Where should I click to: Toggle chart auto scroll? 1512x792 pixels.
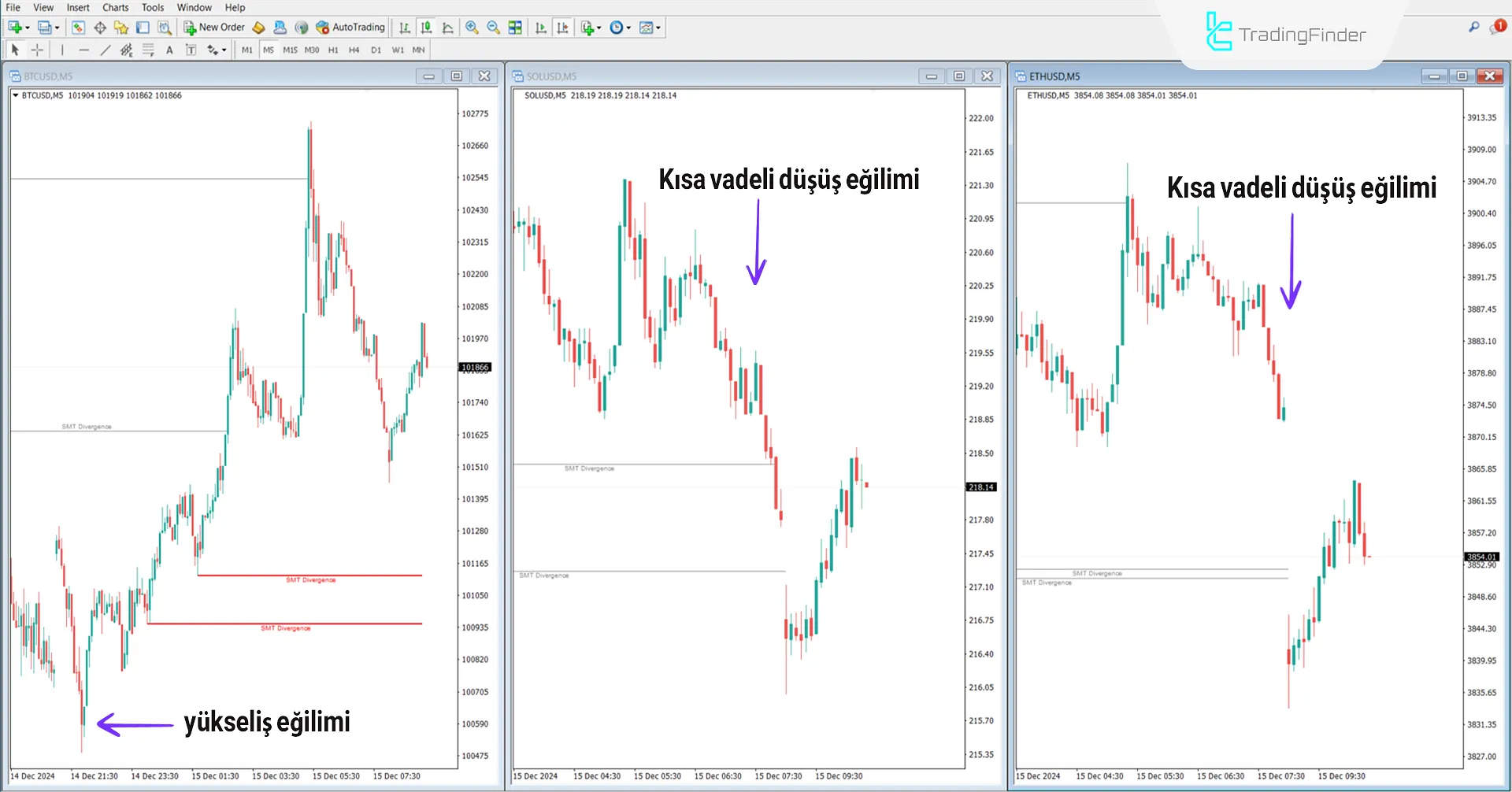point(541,27)
